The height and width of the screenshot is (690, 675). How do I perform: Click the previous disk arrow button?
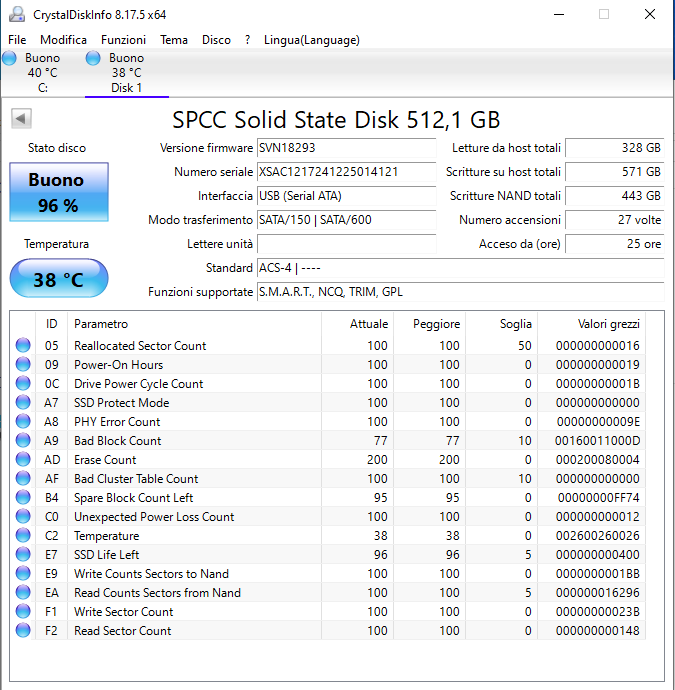[x=20, y=119]
